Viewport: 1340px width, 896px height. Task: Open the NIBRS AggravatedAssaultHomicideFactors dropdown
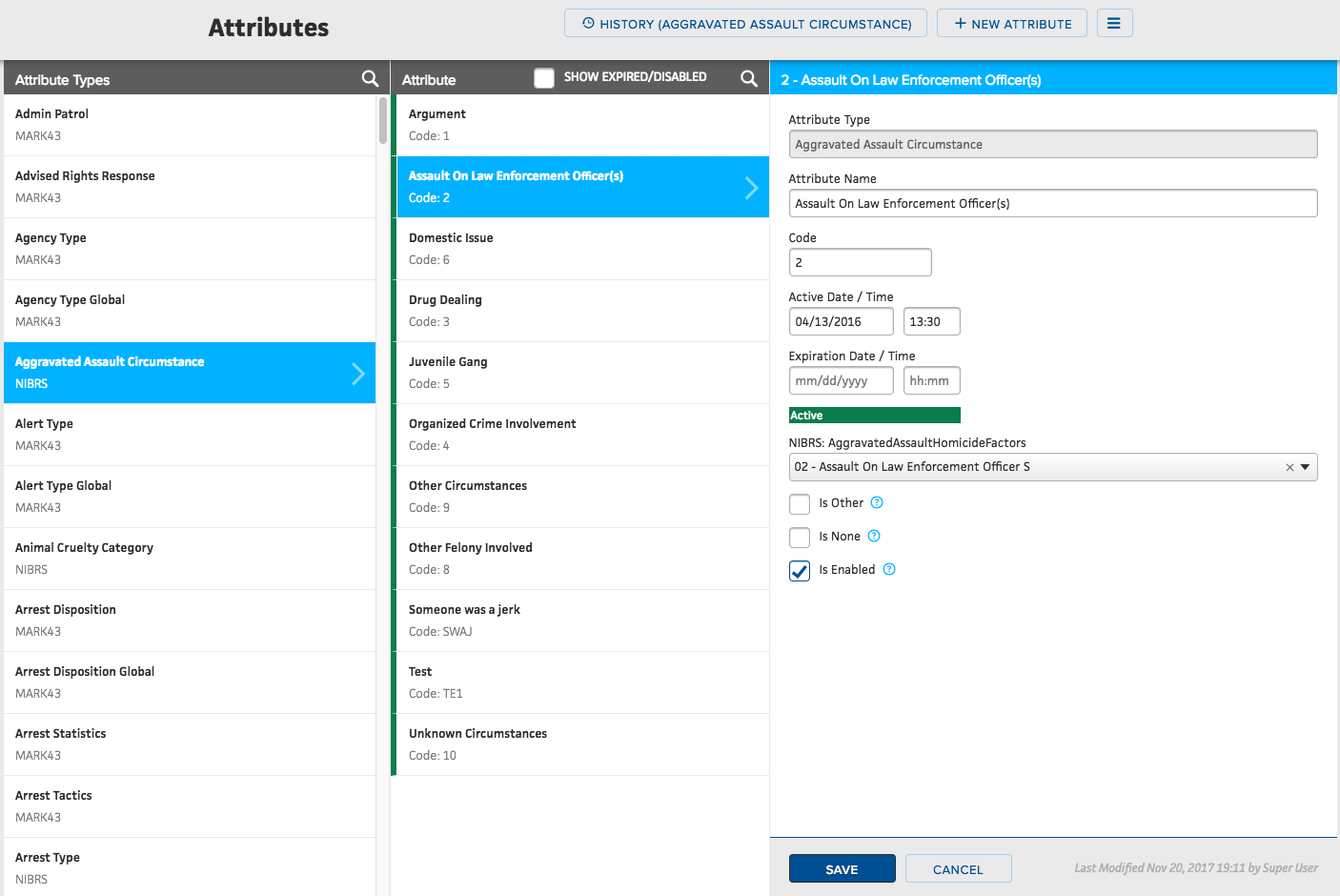tap(1307, 467)
